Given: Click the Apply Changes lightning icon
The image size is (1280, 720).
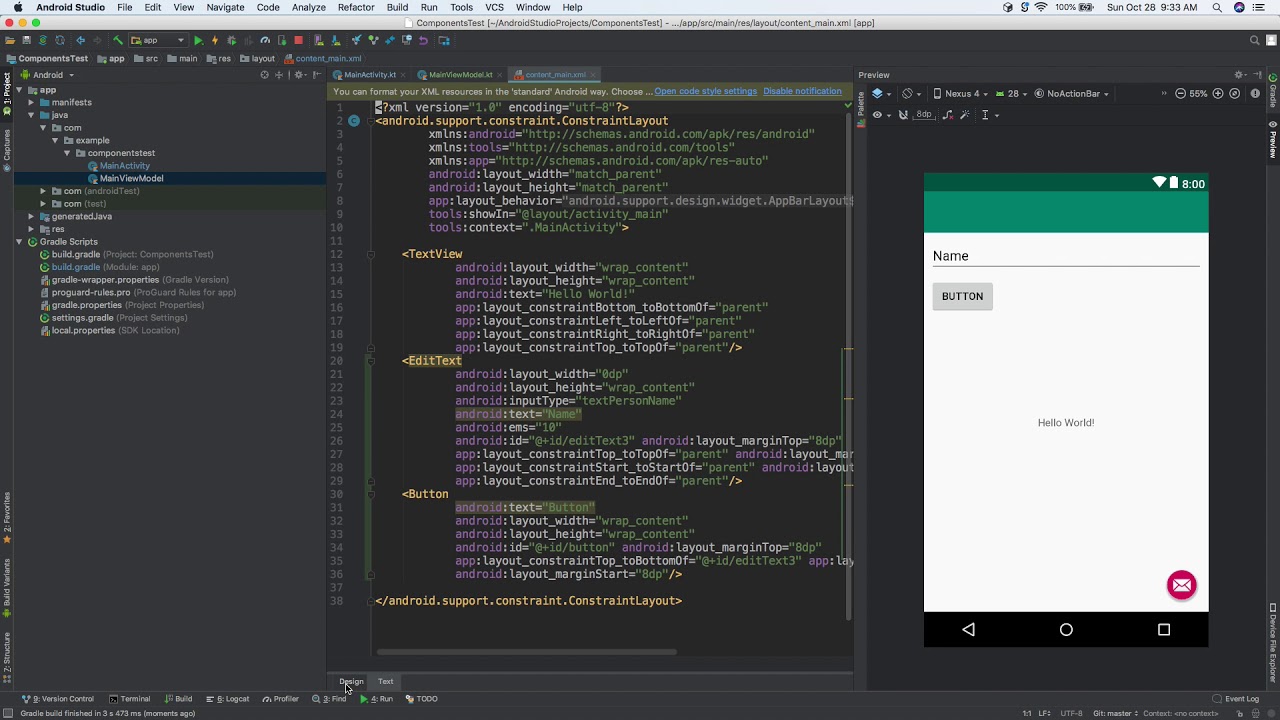Looking at the screenshot, I should click(x=214, y=40).
